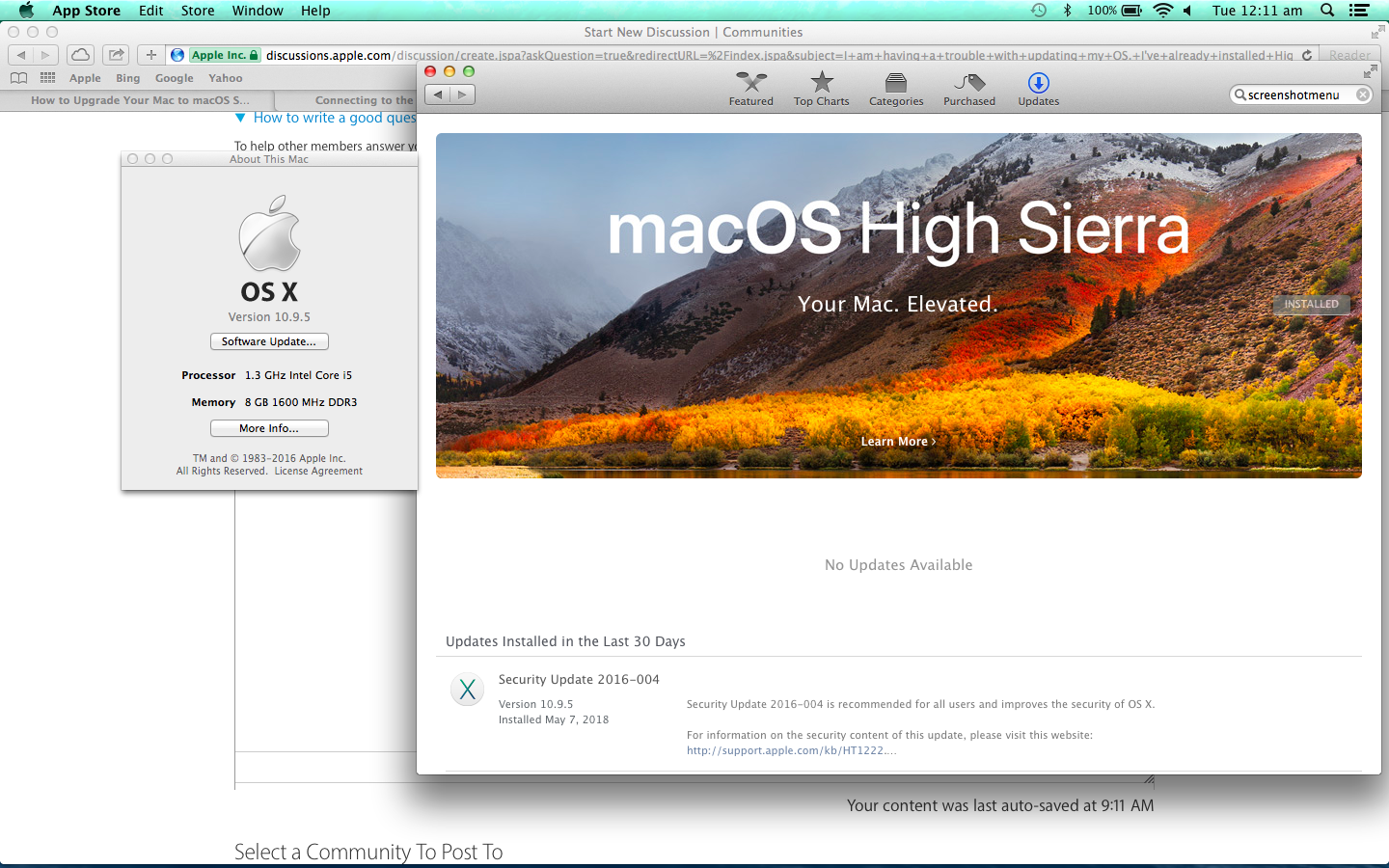Open the Edit menu
Screen dimensions: 1389x868
coord(150,11)
